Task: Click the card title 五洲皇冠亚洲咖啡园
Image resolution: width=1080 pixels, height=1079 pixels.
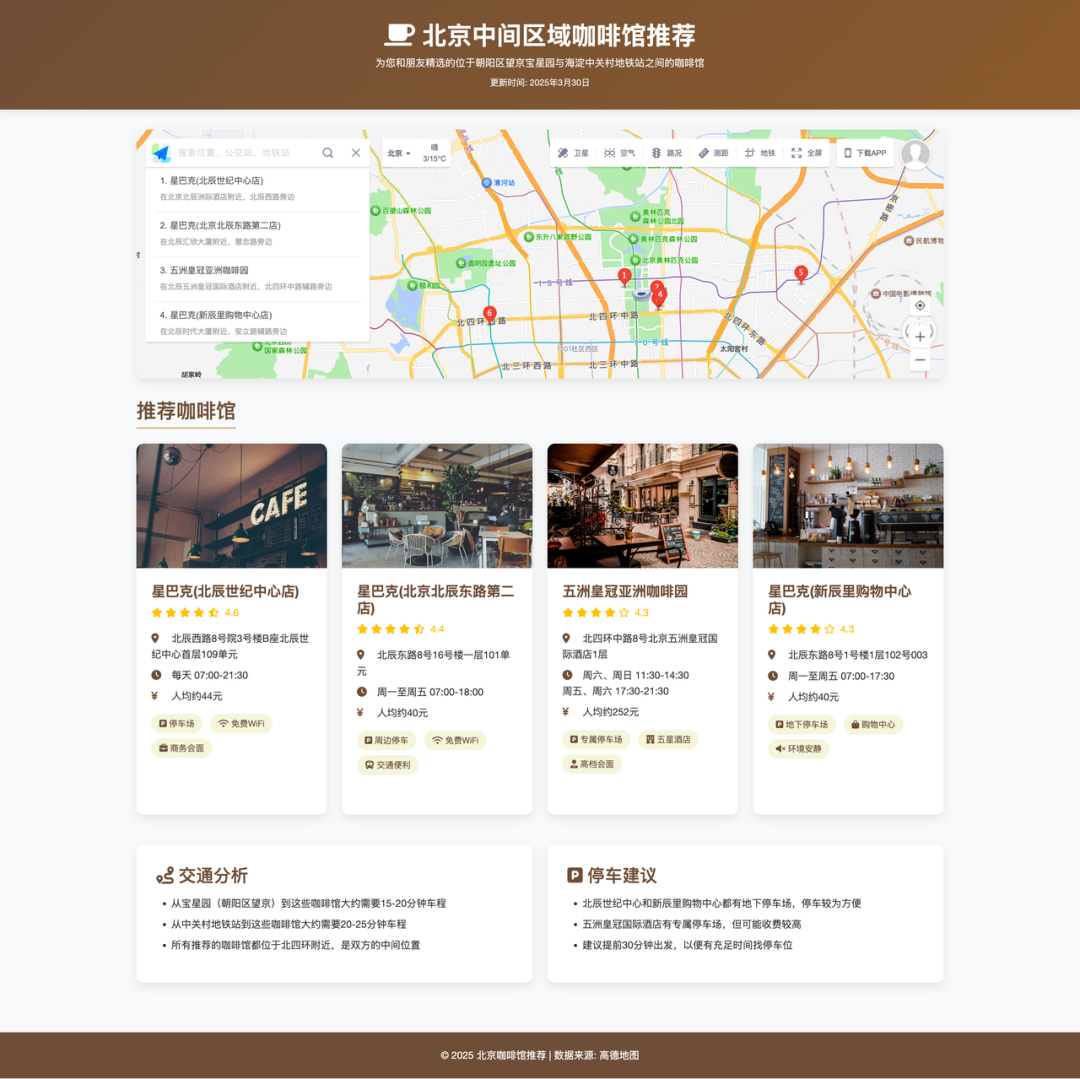Action: point(625,591)
